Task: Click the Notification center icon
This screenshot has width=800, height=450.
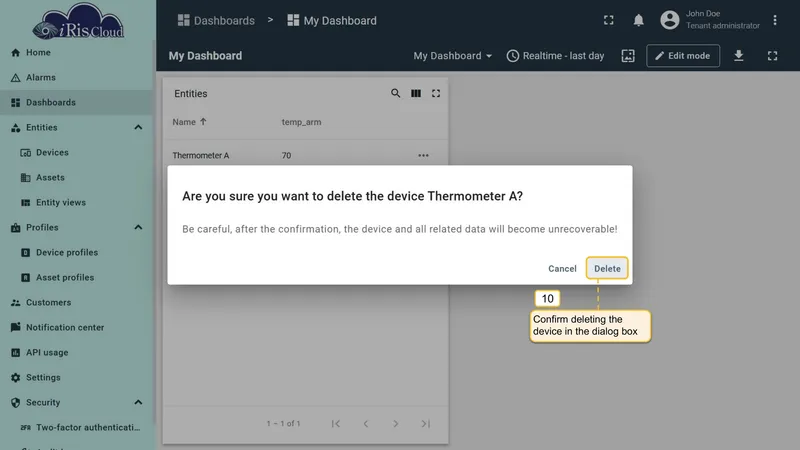Action: (15, 327)
